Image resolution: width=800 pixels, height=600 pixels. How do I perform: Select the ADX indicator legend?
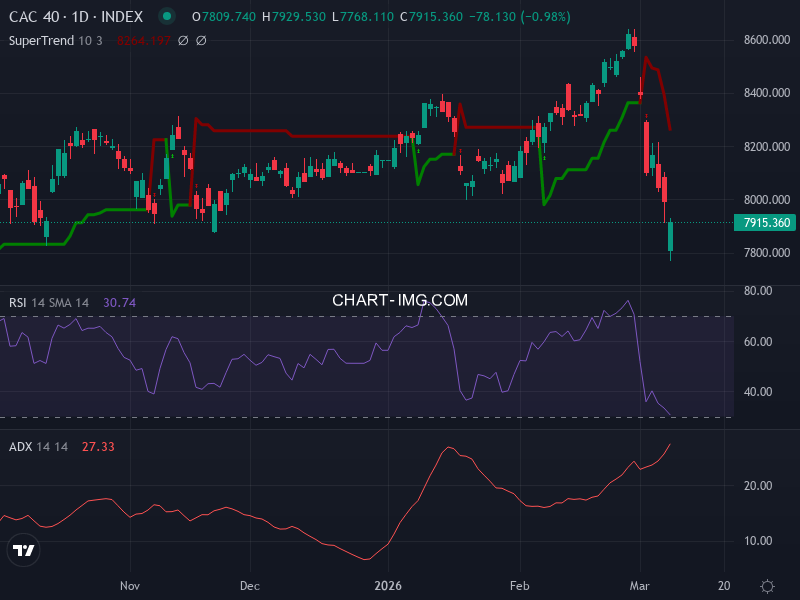click(x=20, y=448)
